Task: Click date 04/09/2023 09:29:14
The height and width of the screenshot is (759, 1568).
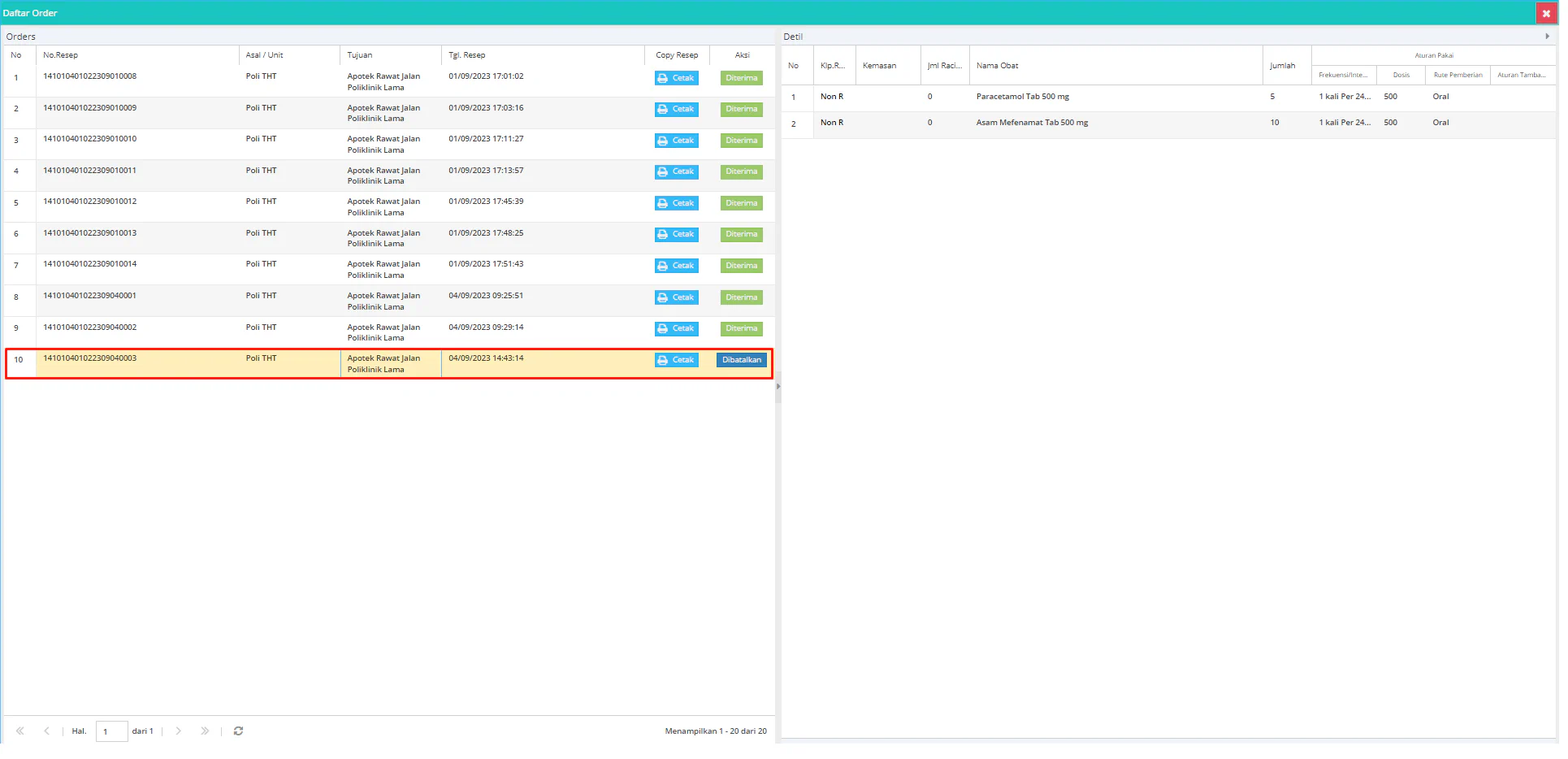Action: (486, 327)
